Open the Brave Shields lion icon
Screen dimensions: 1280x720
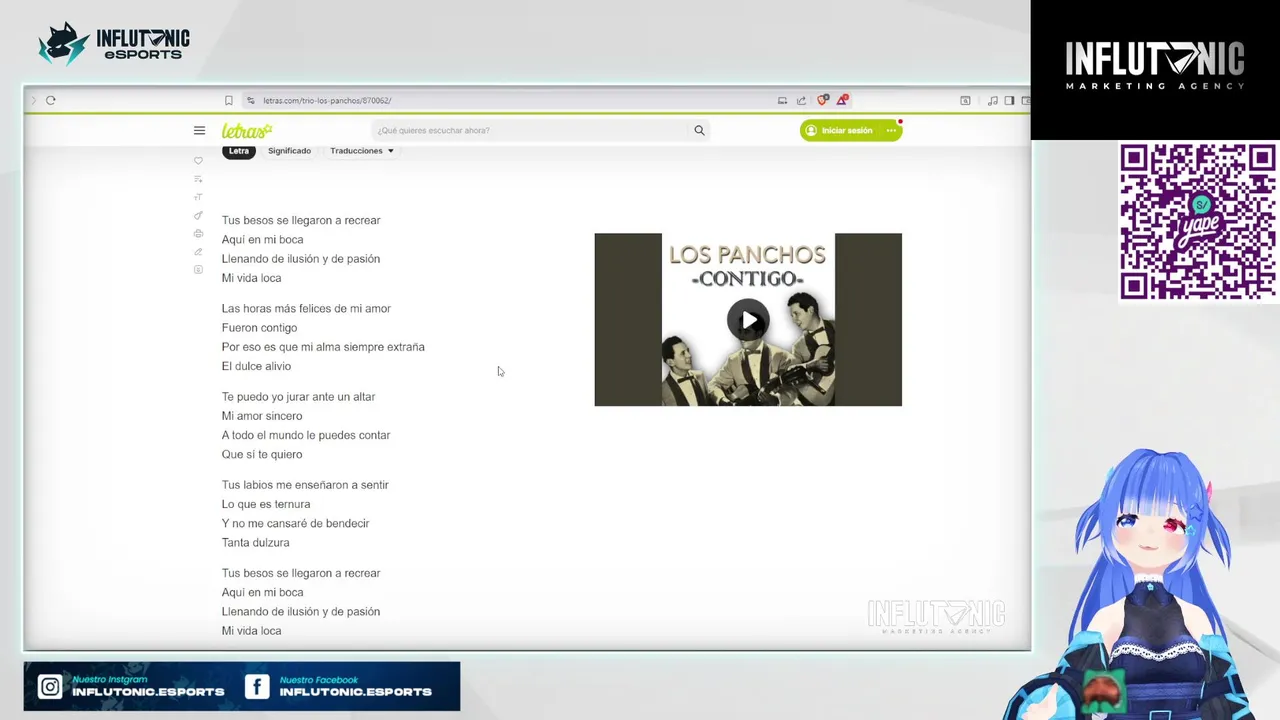point(823,100)
